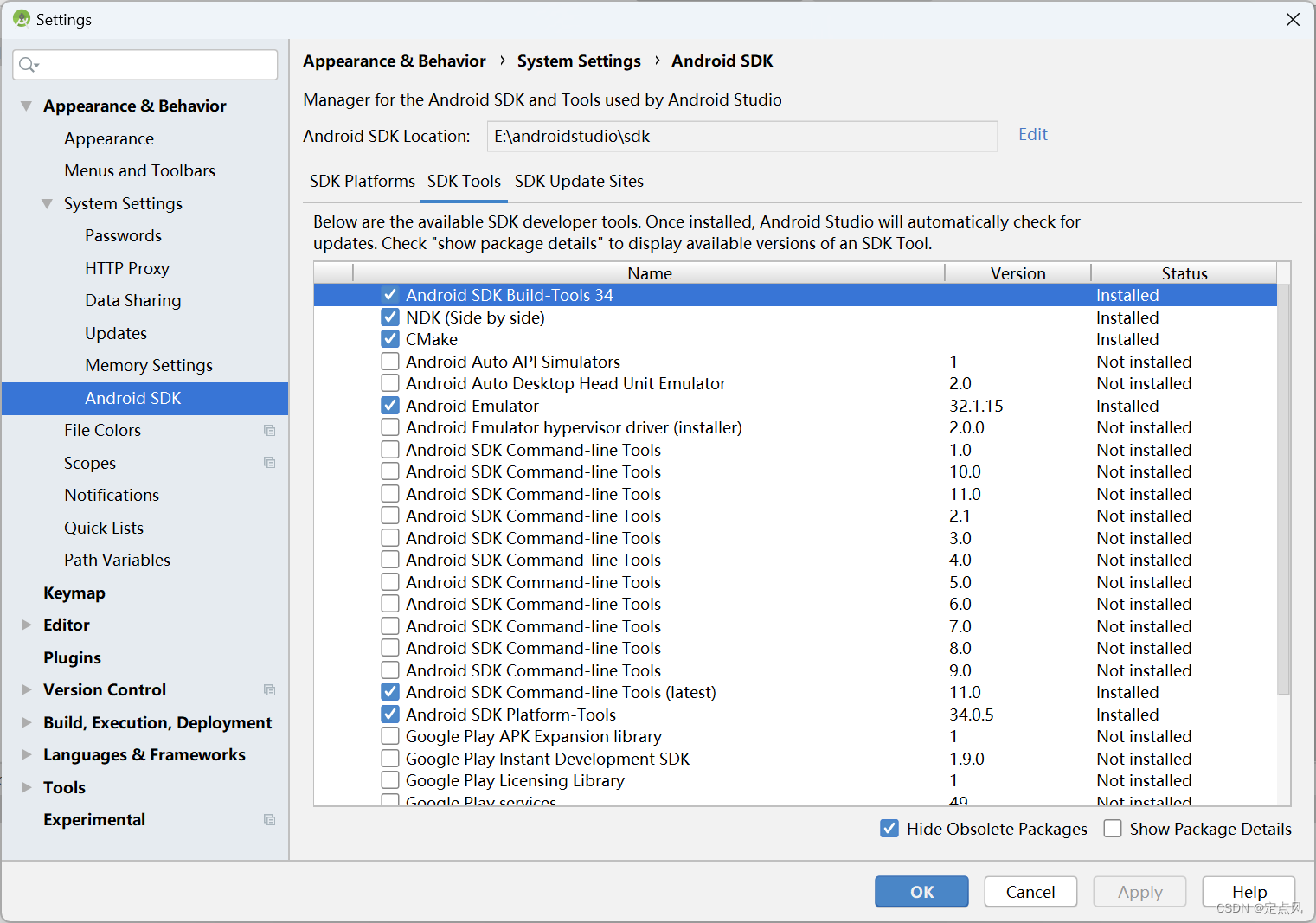Viewport: 1316px width, 923px height.
Task: Click the Help button
Action: (1249, 892)
